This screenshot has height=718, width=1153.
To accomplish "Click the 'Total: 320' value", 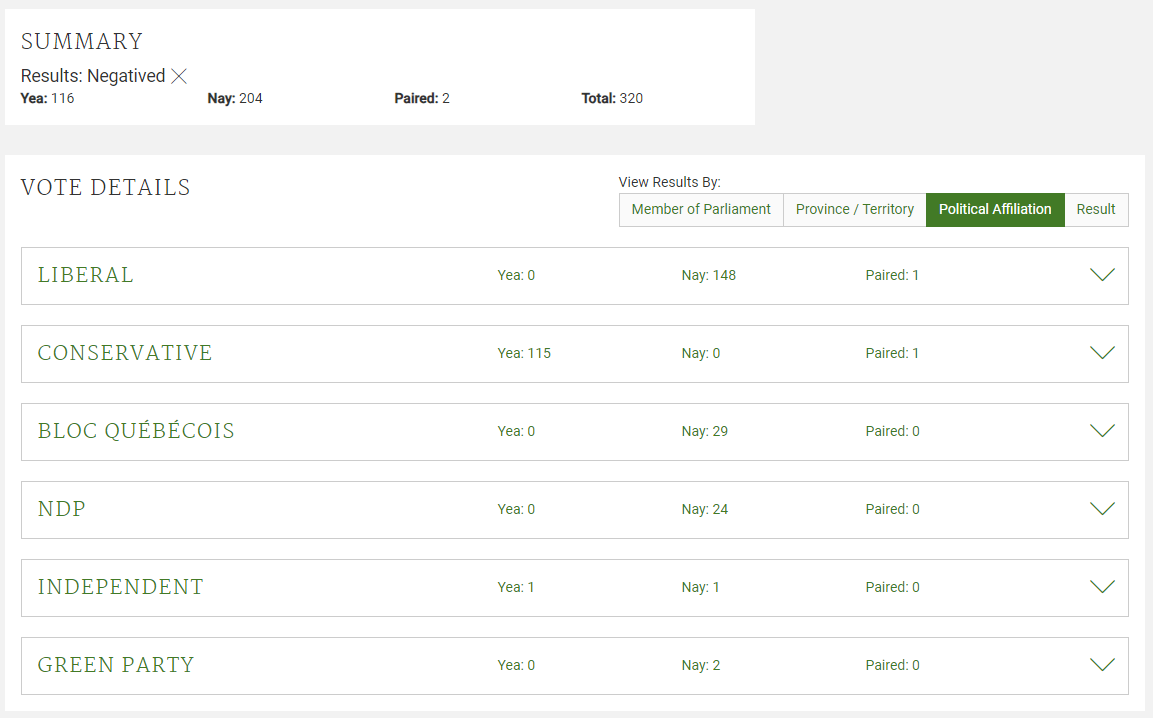I will [612, 99].
